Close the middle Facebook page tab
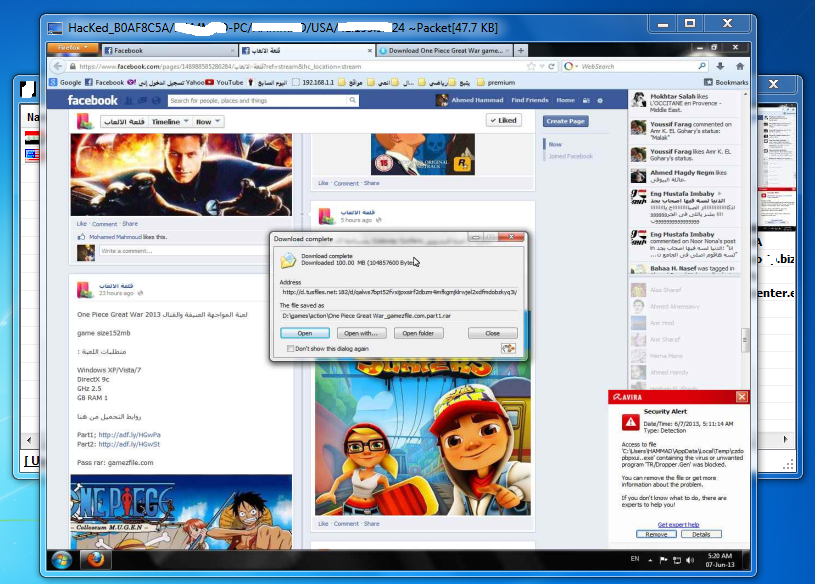Viewport: 815px width, 584px height. [x=370, y=50]
